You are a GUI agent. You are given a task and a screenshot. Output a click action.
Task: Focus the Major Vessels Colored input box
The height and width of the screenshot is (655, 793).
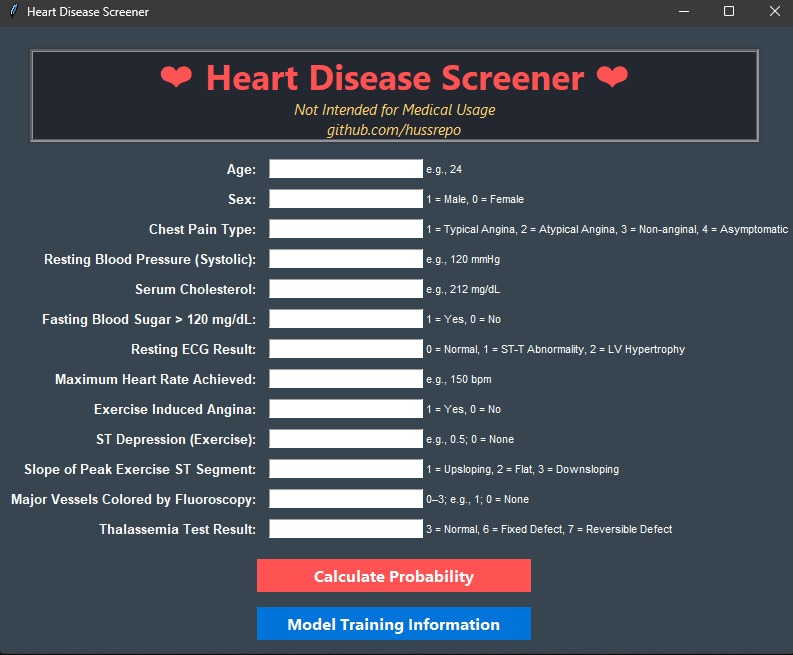point(346,499)
